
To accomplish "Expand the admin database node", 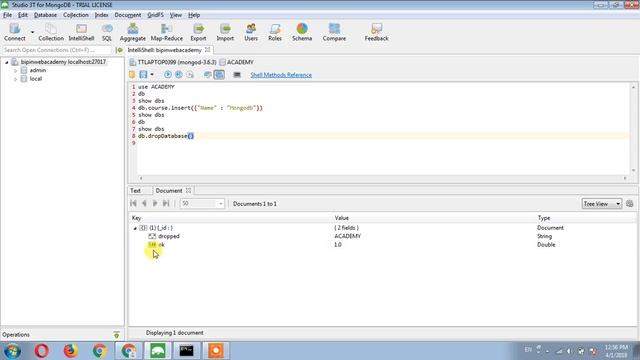I will tap(16, 71).
